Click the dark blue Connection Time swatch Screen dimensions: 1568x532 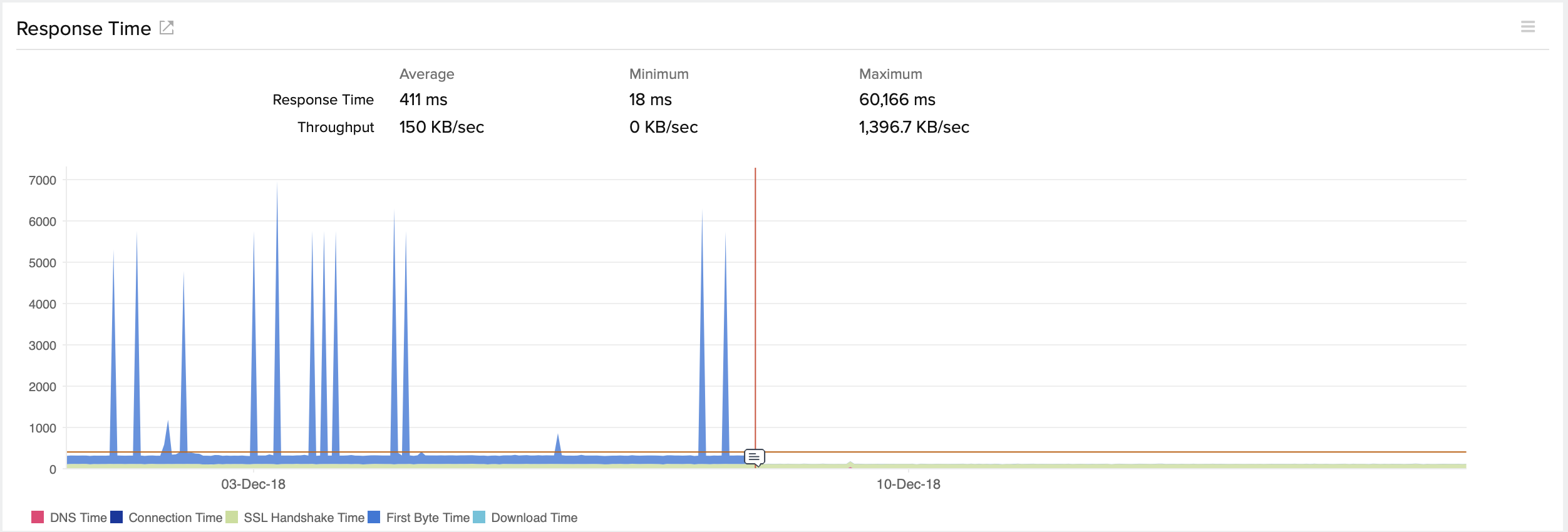click(x=116, y=518)
